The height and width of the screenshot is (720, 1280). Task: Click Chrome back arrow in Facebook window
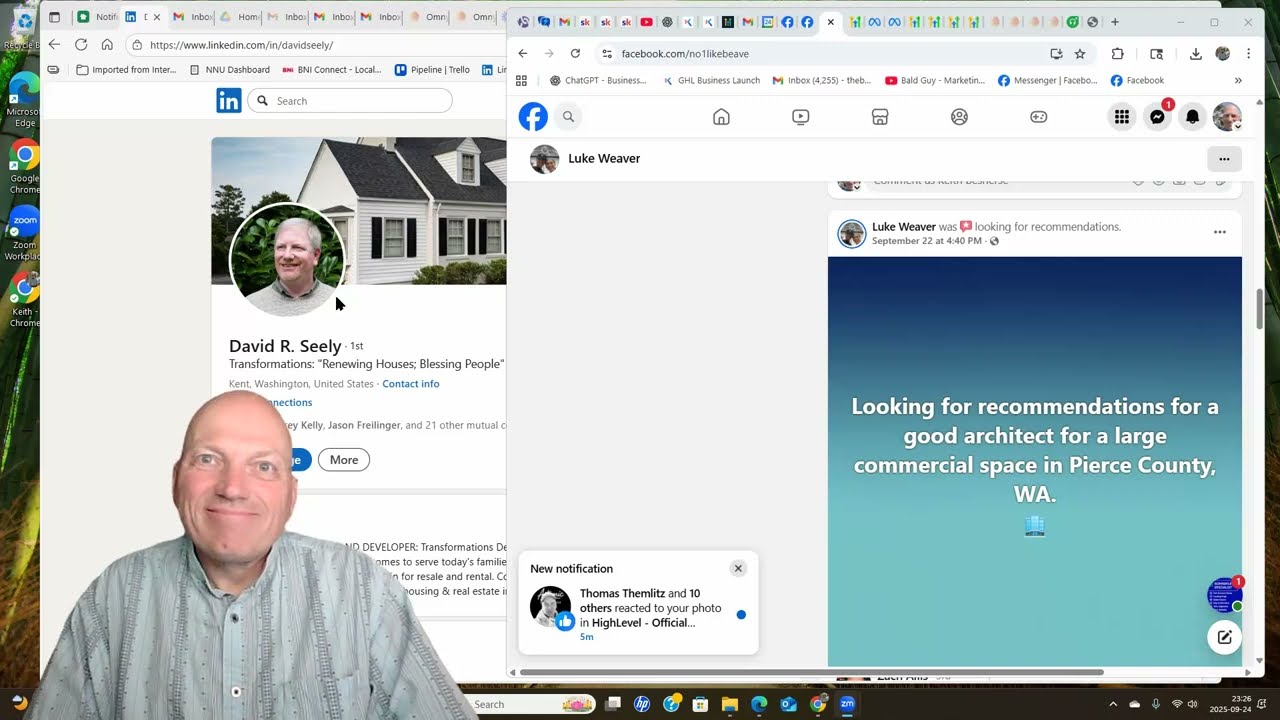pos(523,54)
